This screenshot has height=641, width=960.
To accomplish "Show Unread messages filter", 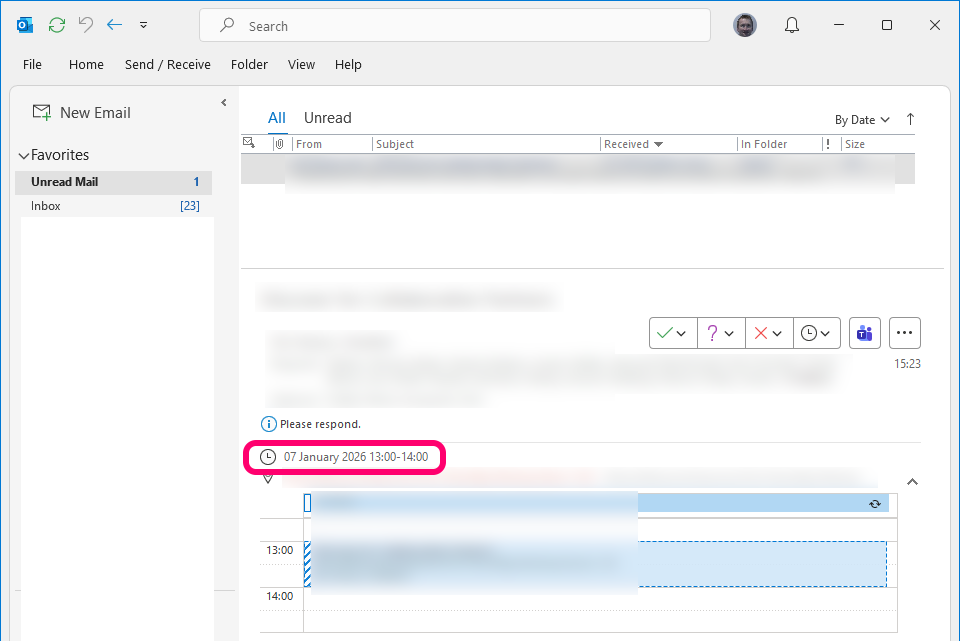I will pos(328,118).
